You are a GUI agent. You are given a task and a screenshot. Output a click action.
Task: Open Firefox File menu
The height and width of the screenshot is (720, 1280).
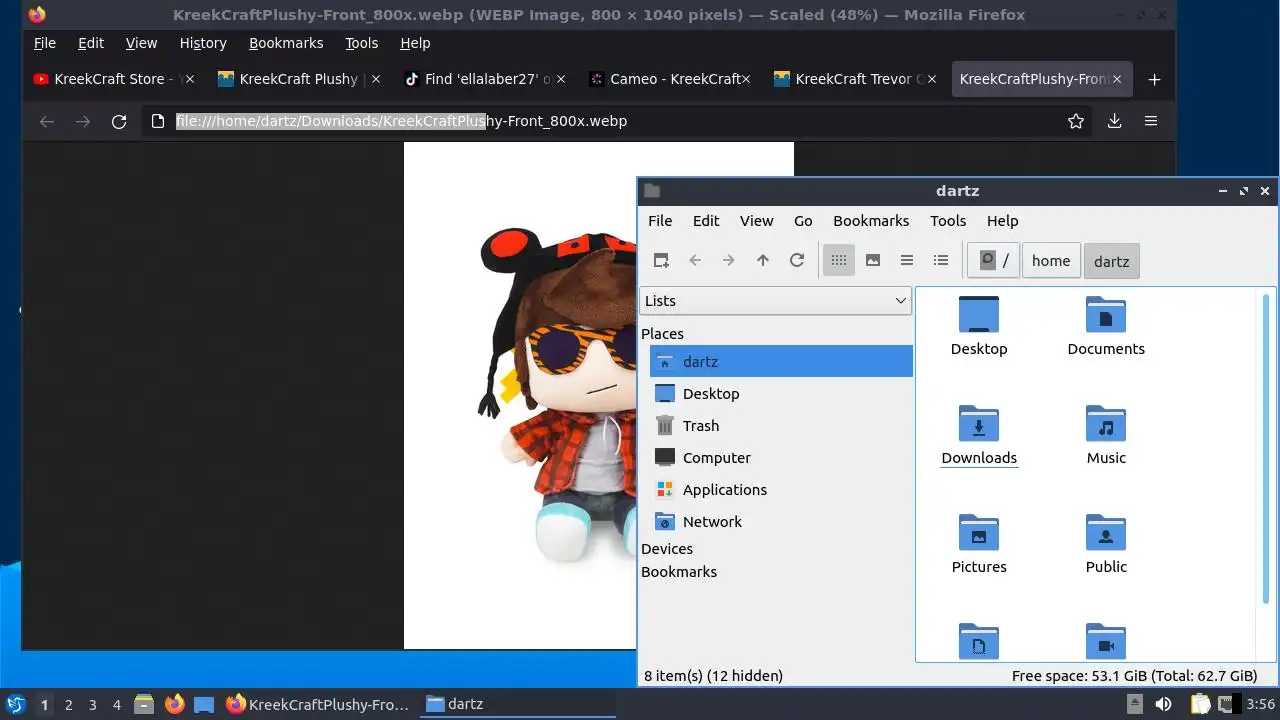click(45, 43)
